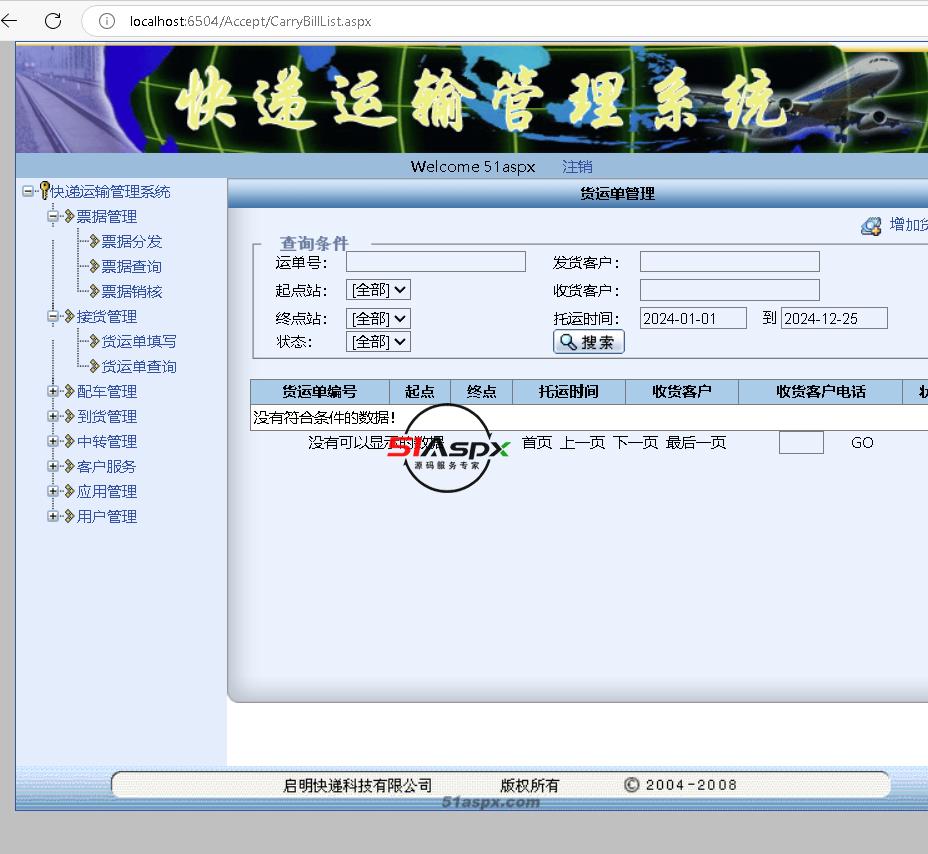Click the 没有符合条件的数据 message row
The image size is (928, 854).
click(589, 418)
